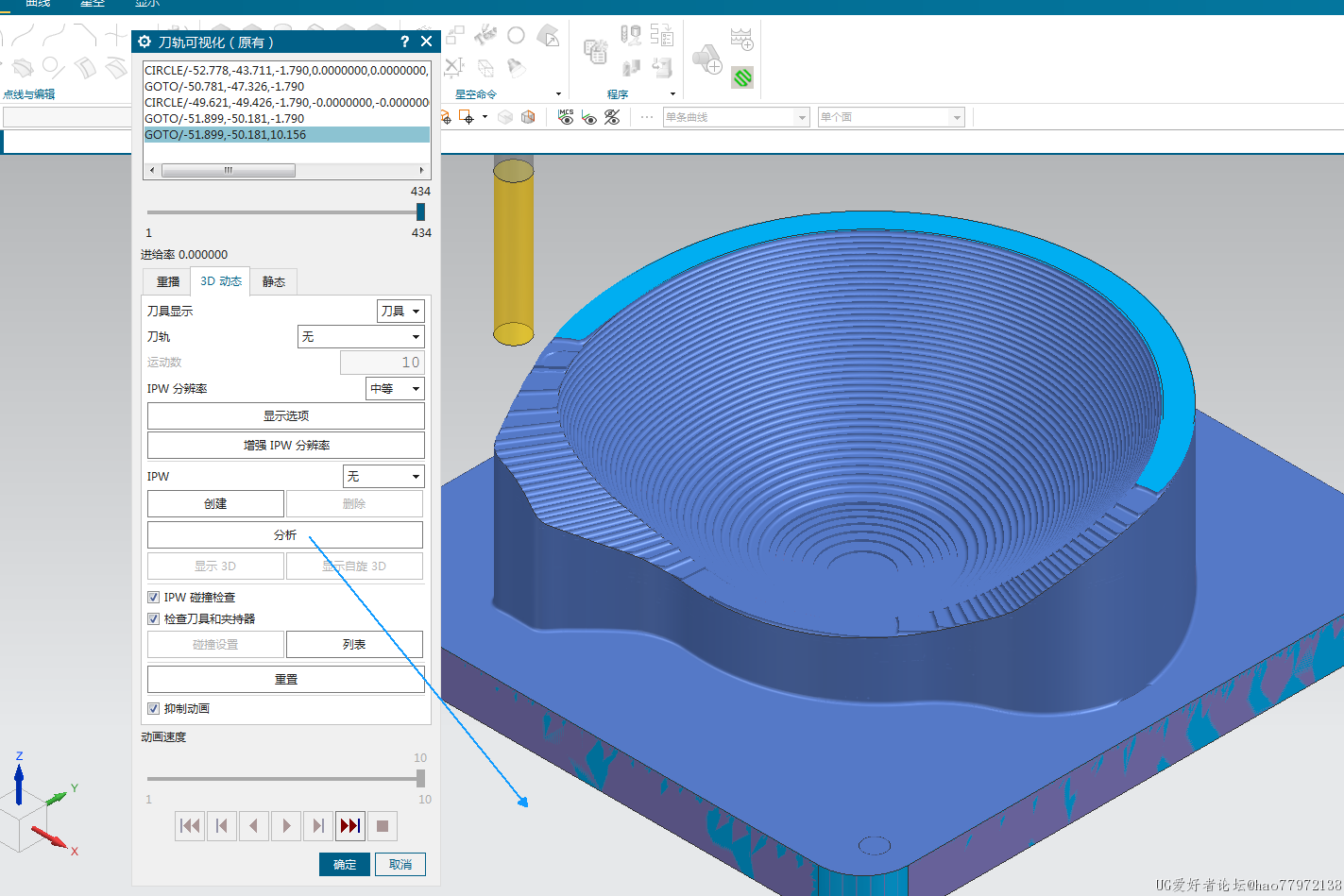This screenshot has width=1344, height=896.
Task: Open the help question mark in dialog title
Action: (x=404, y=42)
